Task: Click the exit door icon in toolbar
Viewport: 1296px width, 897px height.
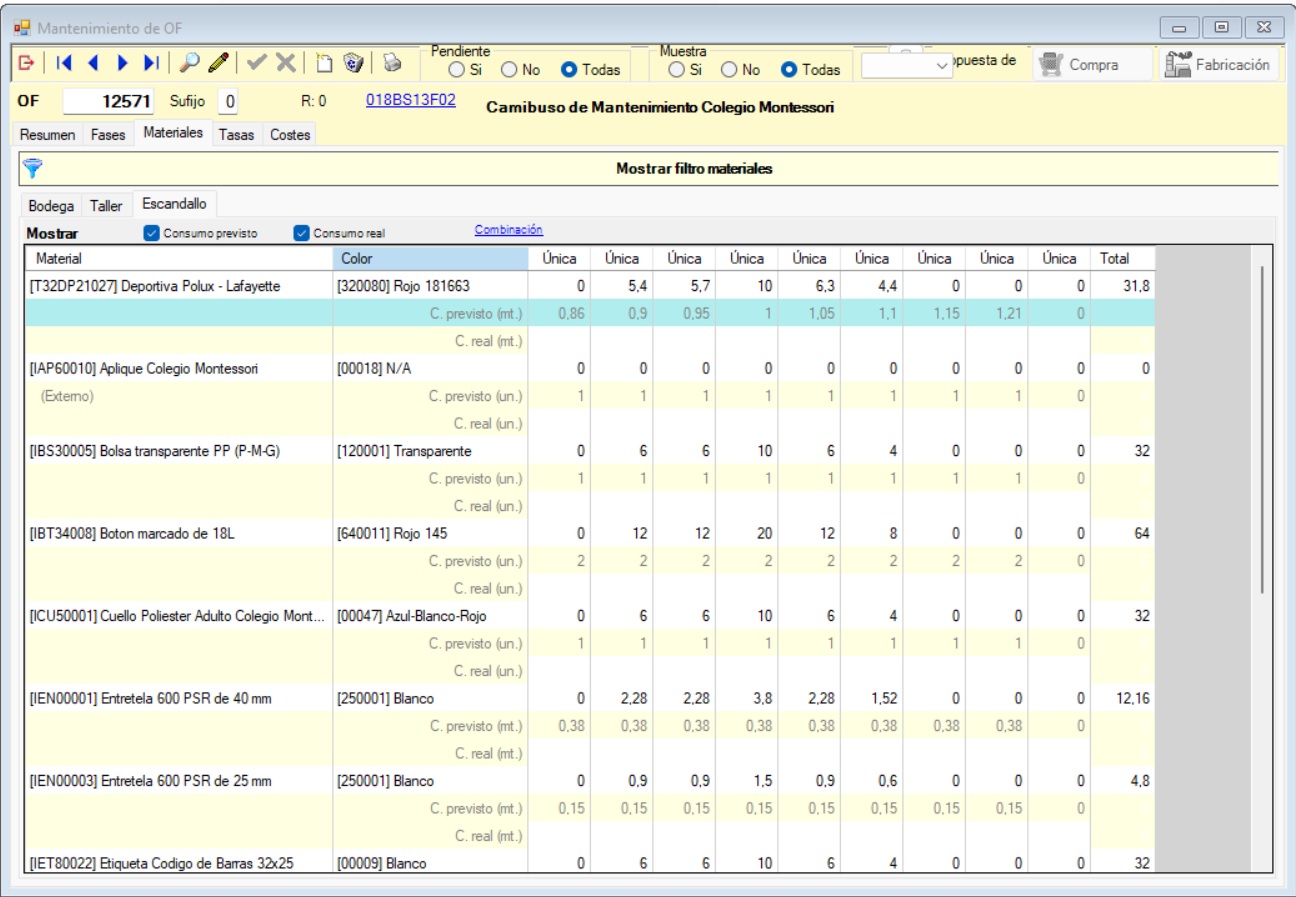Action: click(x=25, y=64)
